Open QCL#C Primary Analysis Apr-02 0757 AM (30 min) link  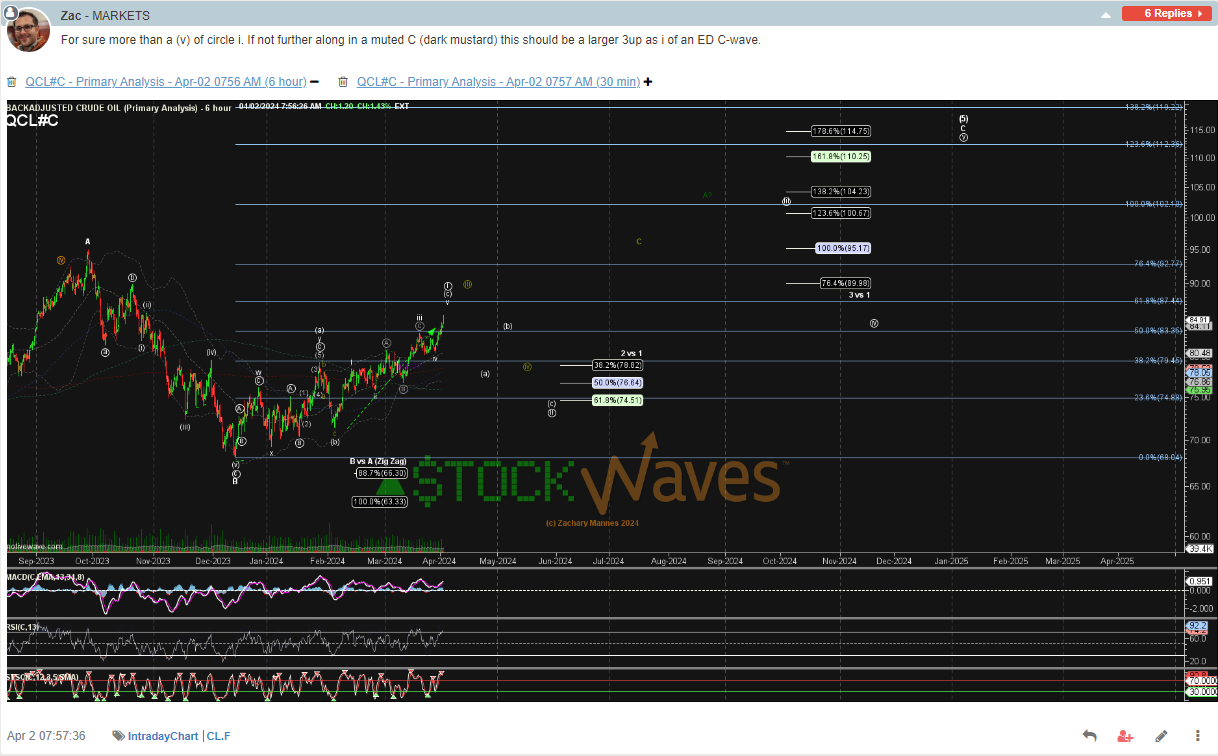498,82
